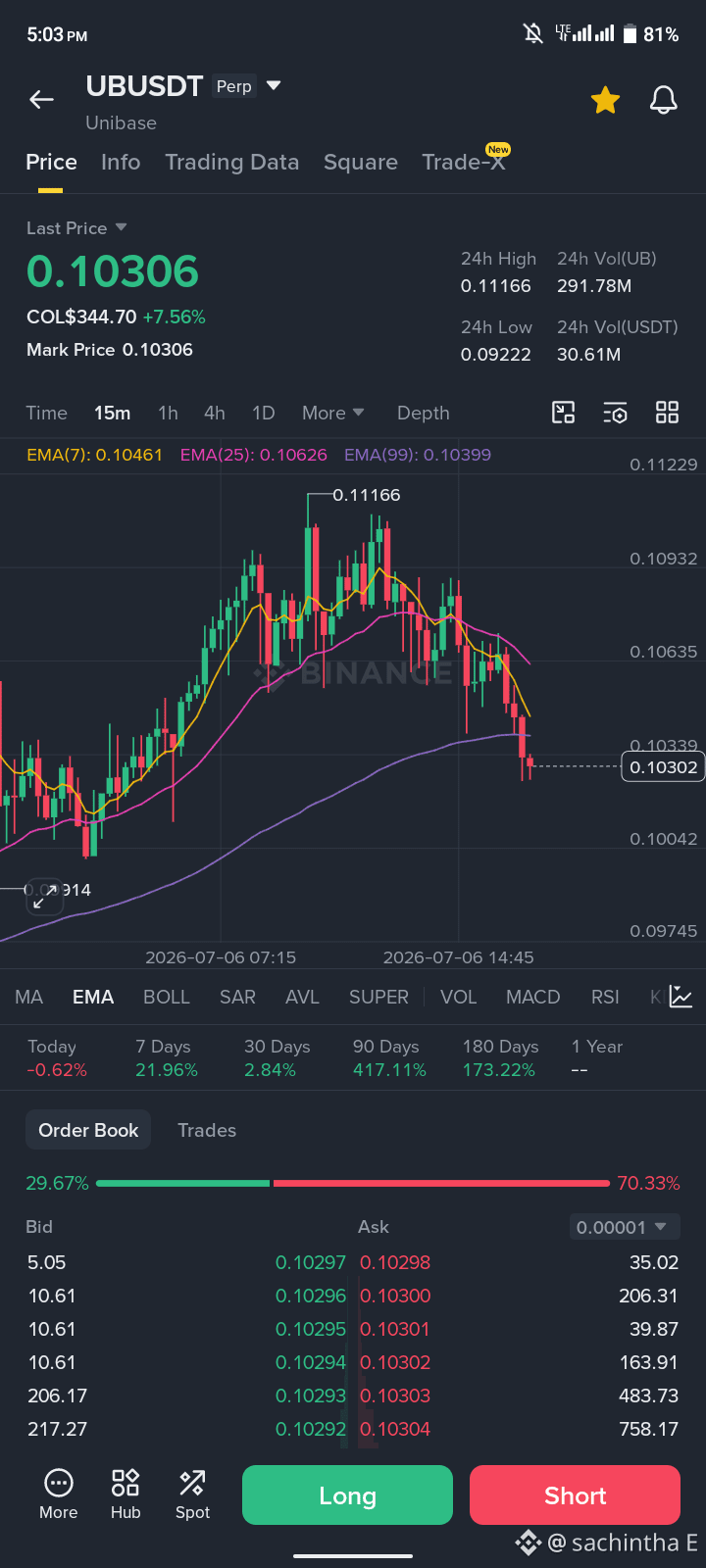This screenshot has width=706, height=1568.
Task: Tap the ask price 0.10298
Action: click(395, 1262)
